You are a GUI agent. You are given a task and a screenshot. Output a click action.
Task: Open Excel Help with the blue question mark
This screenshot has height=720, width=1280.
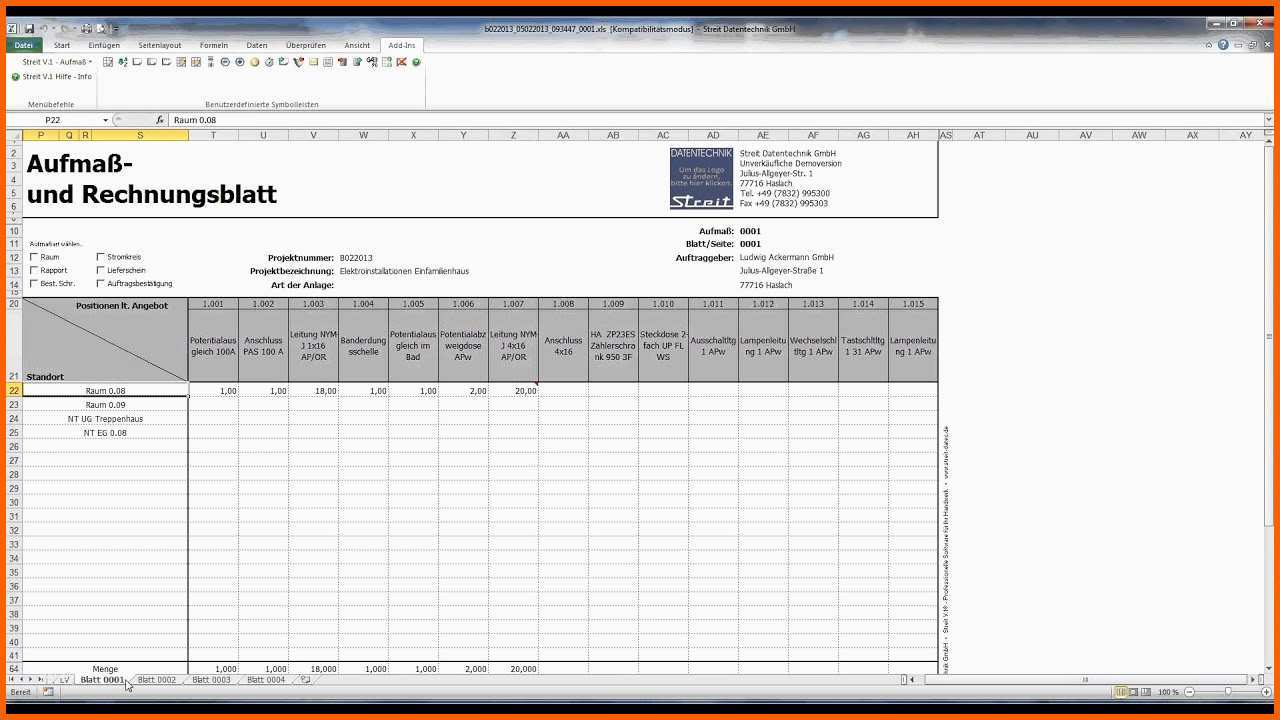1223,45
